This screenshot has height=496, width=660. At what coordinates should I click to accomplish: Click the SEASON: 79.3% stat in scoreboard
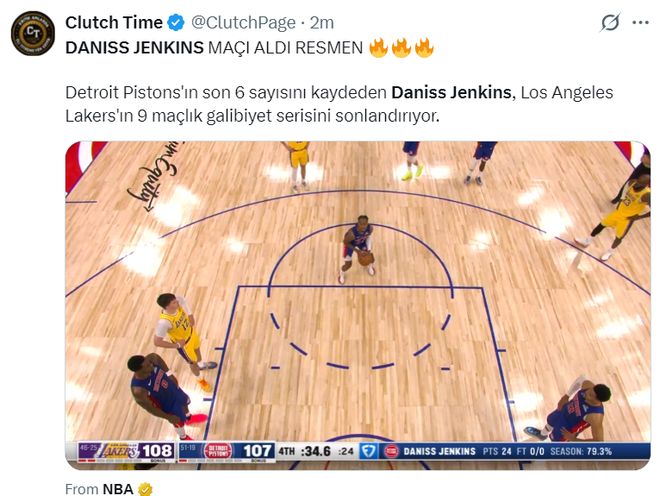(x=581, y=451)
